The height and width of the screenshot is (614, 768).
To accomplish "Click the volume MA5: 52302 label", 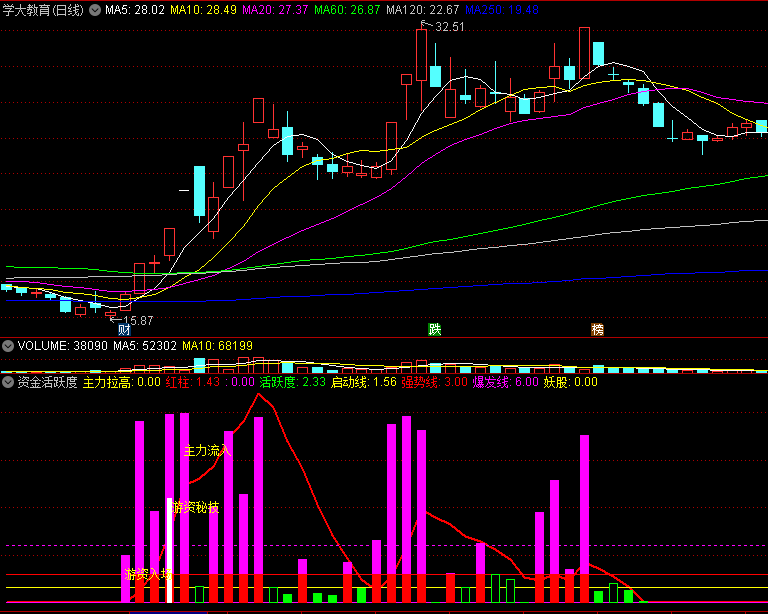I will click(x=145, y=346).
